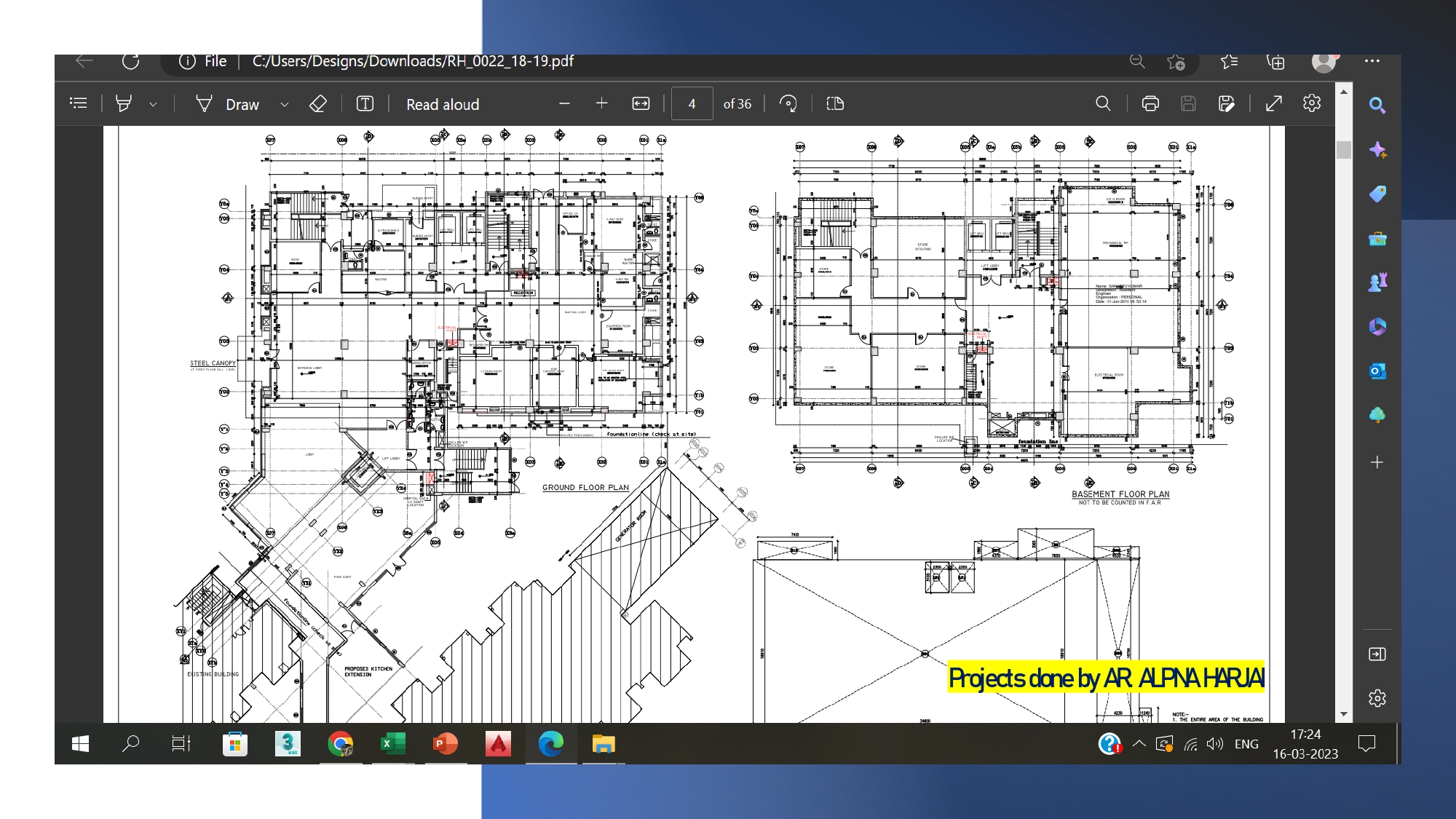Open the Tools briefcase in sidebar
Image resolution: width=1456 pixels, height=819 pixels.
pyautogui.click(x=1377, y=239)
